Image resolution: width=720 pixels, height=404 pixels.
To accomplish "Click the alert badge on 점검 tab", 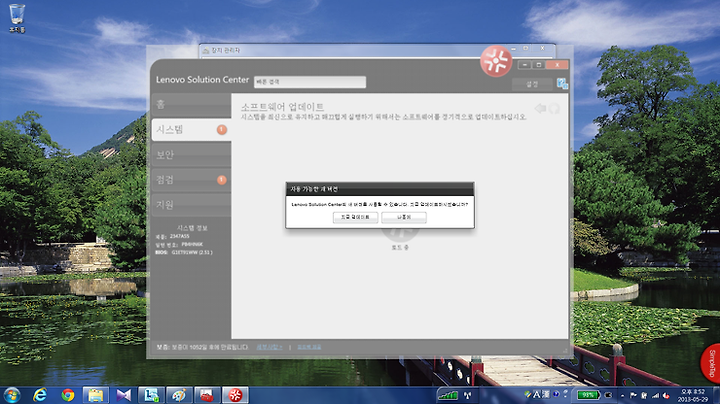I will [222, 180].
